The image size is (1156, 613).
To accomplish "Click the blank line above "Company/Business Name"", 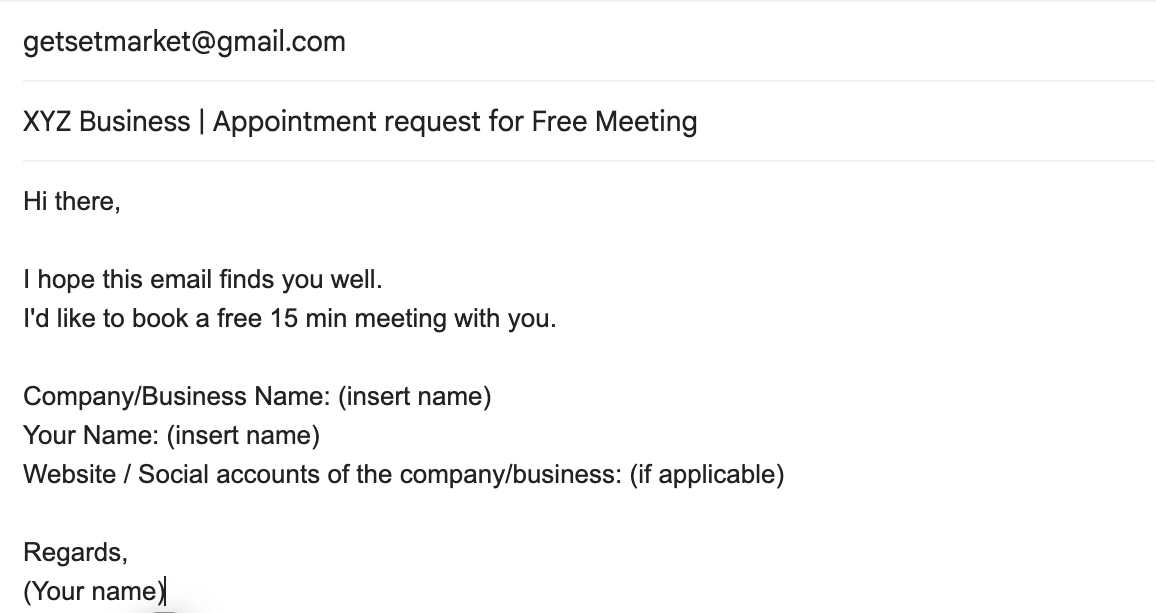I will [x=300, y=358].
